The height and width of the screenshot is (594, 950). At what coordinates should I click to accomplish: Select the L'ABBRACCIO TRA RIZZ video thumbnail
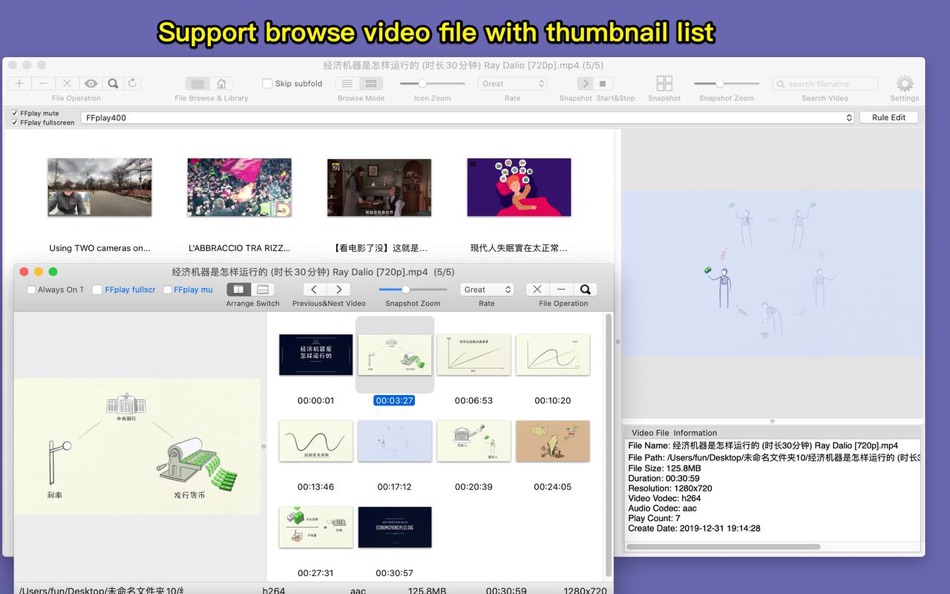coord(239,187)
